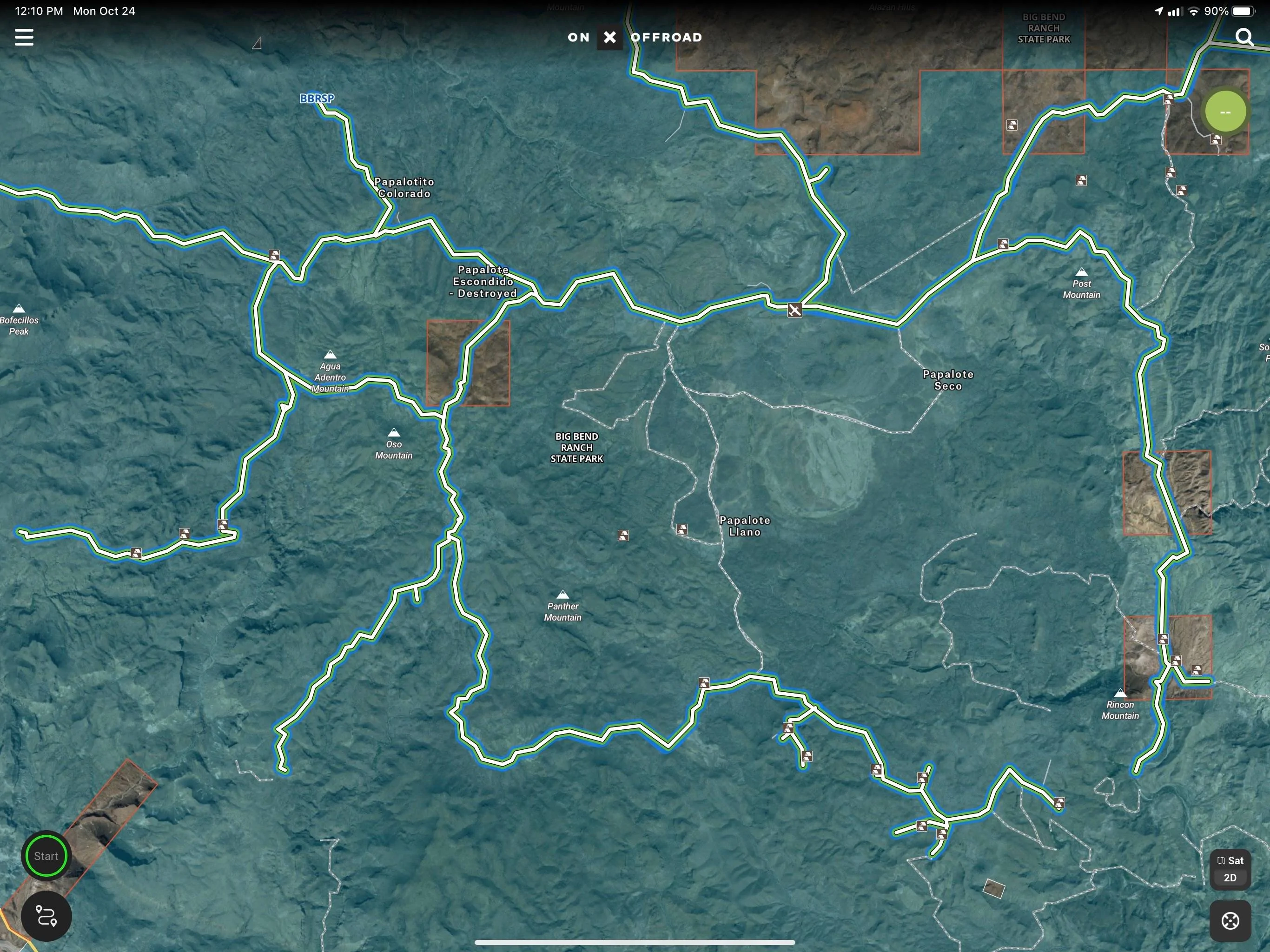Screen dimensions: 1270x952
Task: Switch the Sat 2D basemap selector
Action: coord(1230,869)
